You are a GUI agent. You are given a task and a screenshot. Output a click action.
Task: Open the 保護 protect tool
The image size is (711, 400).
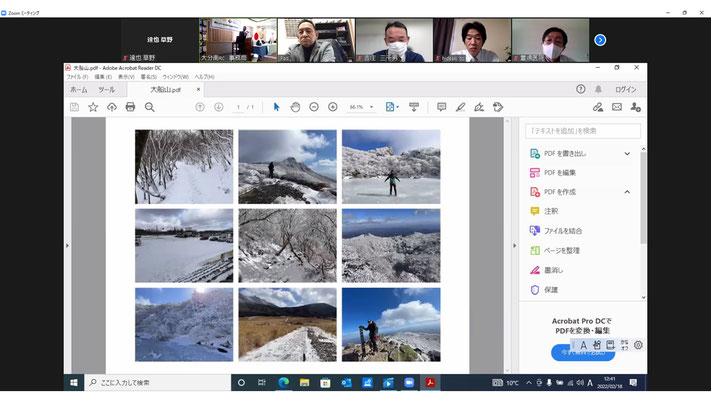click(x=544, y=290)
